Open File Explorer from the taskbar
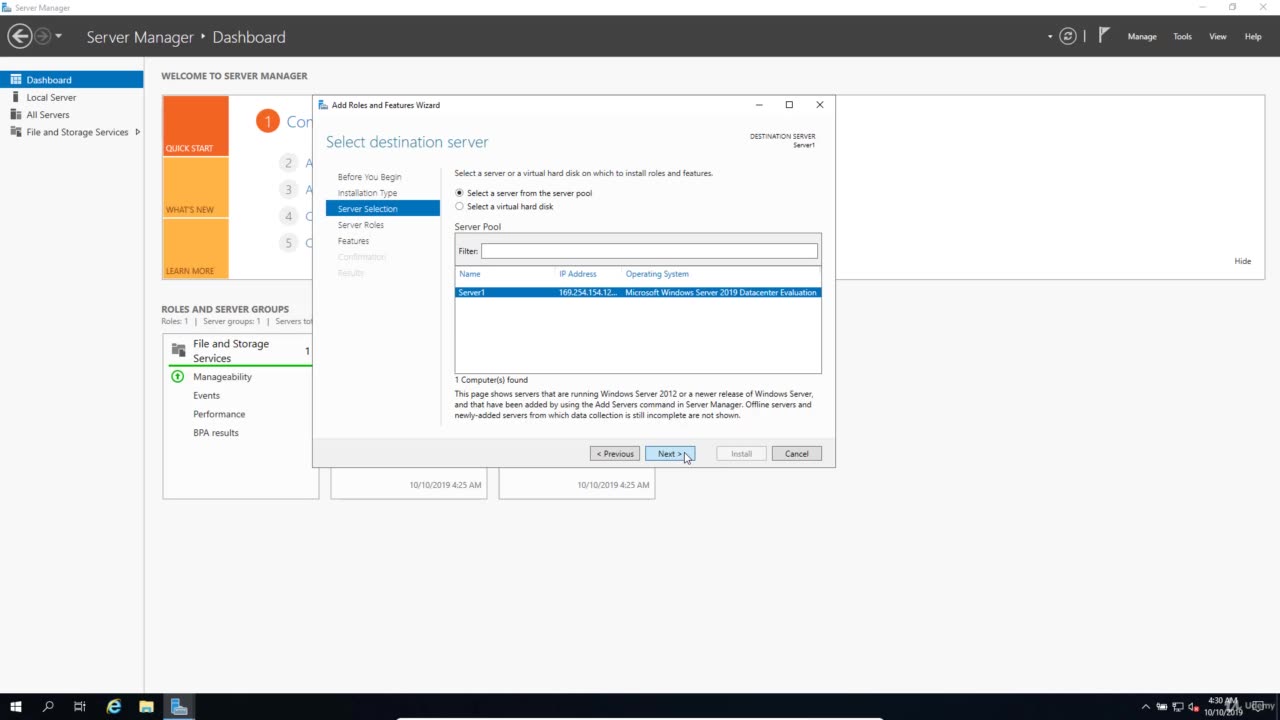This screenshot has width=1280, height=720. [x=146, y=707]
